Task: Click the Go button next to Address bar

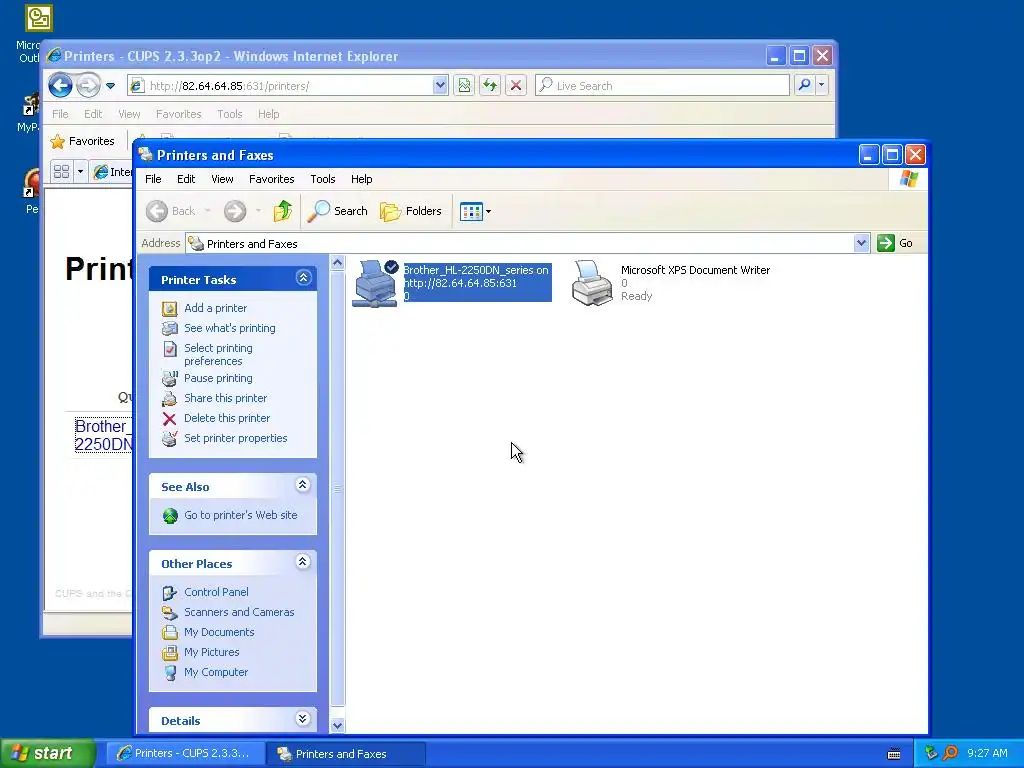Action: pyautogui.click(x=895, y=244)
